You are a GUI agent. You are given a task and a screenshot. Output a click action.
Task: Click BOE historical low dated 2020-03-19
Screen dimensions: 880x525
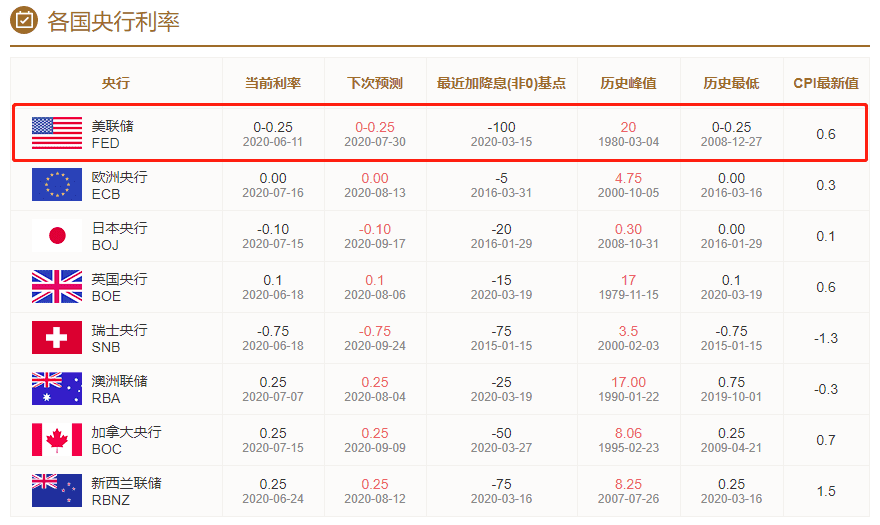(x=731, y=287)
